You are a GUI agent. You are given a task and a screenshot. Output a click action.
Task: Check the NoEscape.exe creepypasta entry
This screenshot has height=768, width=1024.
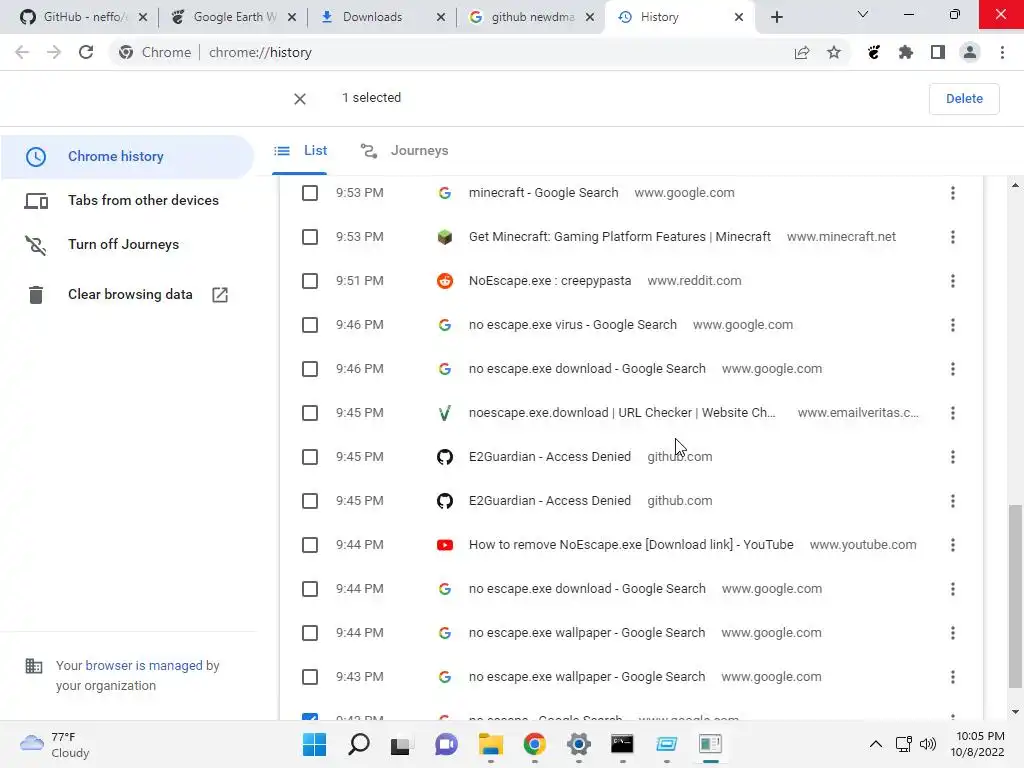(x=310, y=281)
